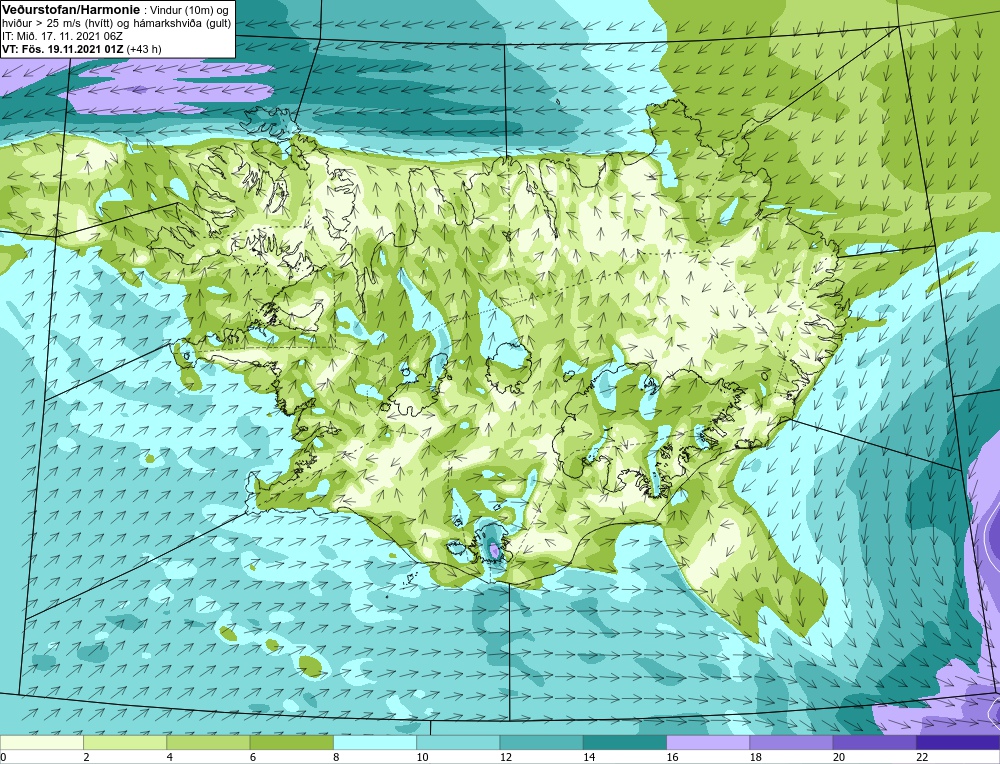
Task: Select the light yellow-green 2–4 m/s swatch
Action: coord(125,742)
